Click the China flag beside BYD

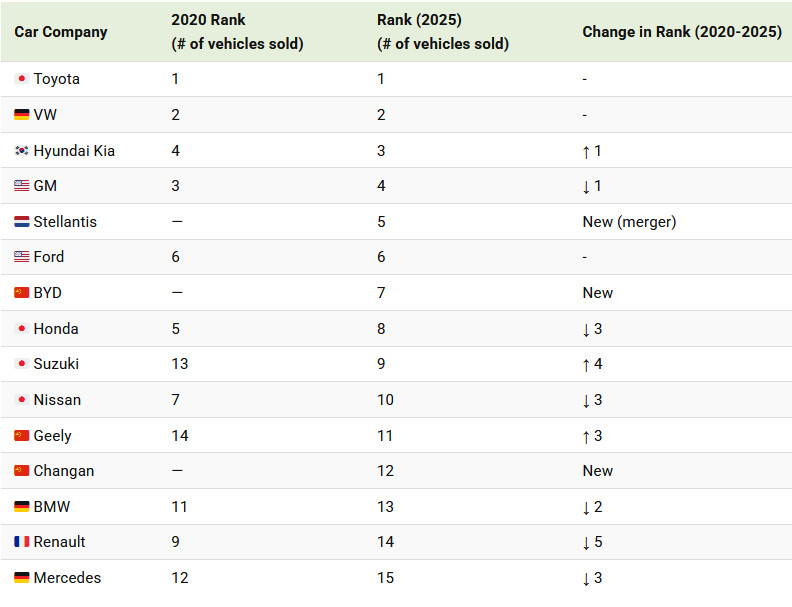tap(22, 293)
